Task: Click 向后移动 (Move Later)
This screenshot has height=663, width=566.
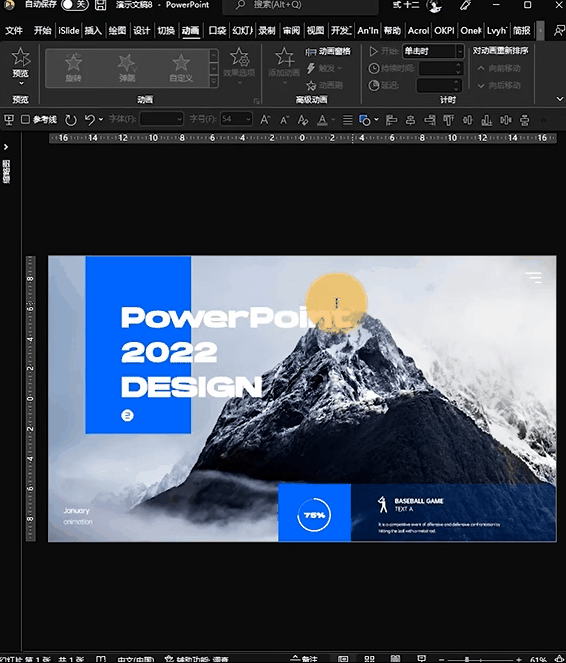Action: click(x=499, y=85)
